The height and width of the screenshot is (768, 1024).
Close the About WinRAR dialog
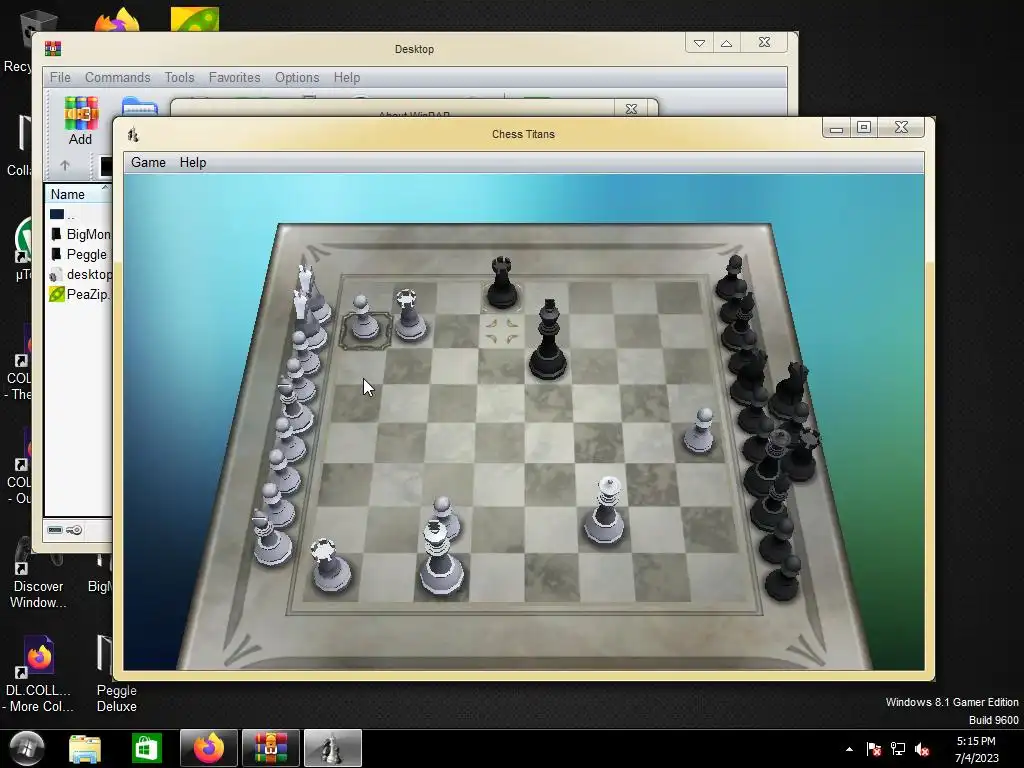[632, 109]
